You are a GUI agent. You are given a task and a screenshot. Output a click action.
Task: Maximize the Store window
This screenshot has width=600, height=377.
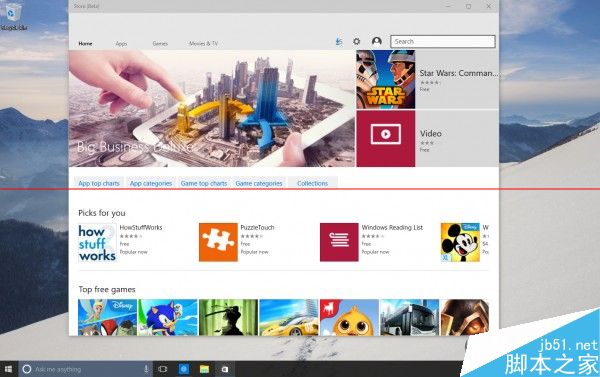click(468, 6)
